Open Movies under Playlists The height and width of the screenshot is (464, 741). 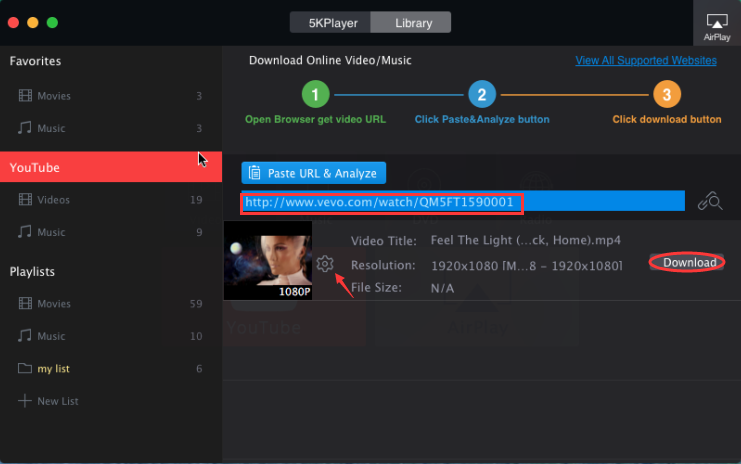pos(54,304)
